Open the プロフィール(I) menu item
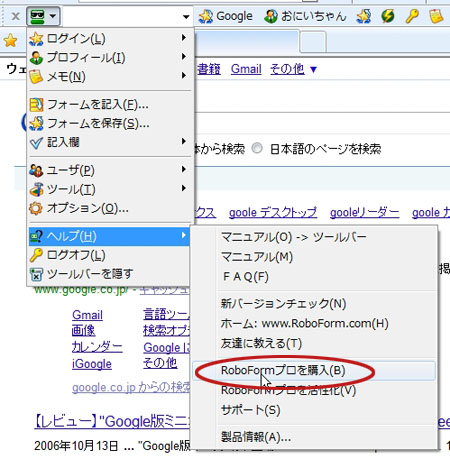 [x=109, y=58]
